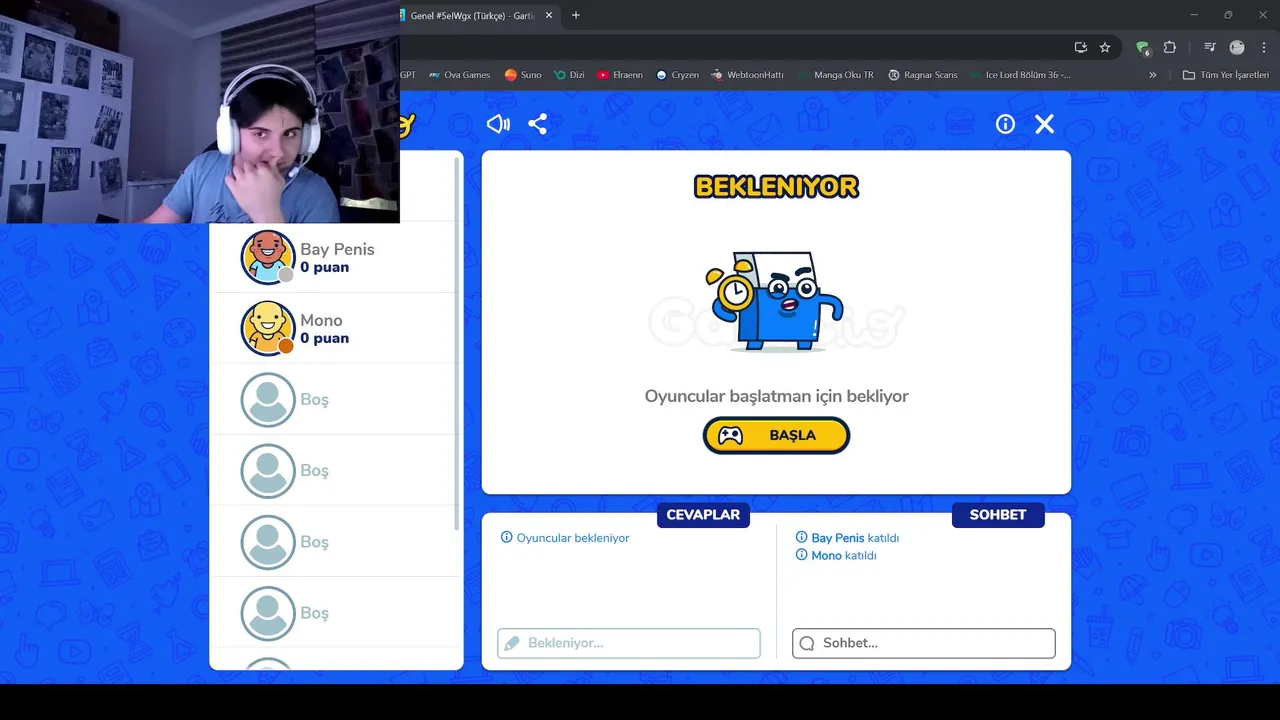
Task: Click the install app icon in address bar
Action: 1081,47
